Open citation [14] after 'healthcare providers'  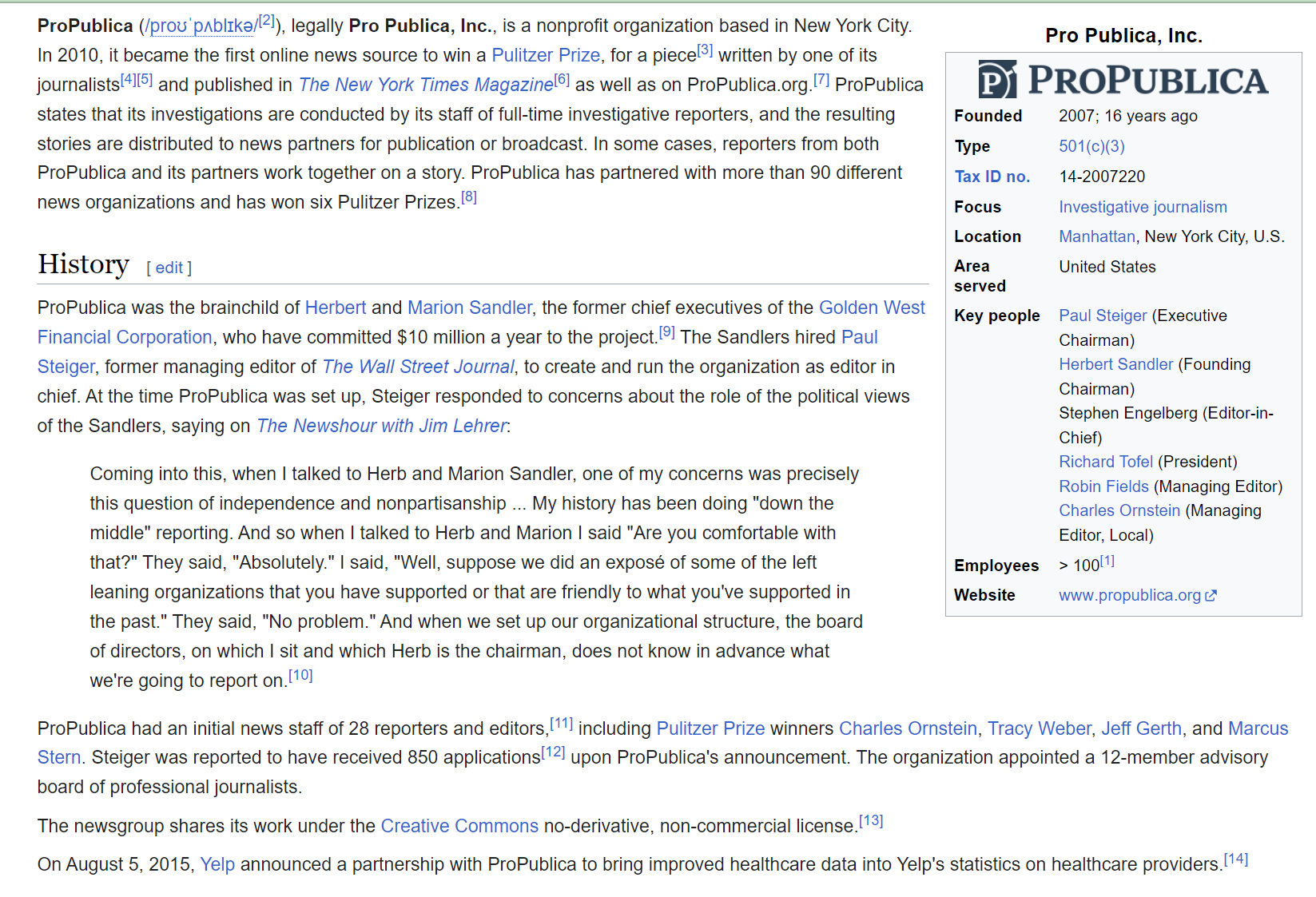click(1236, 859)
